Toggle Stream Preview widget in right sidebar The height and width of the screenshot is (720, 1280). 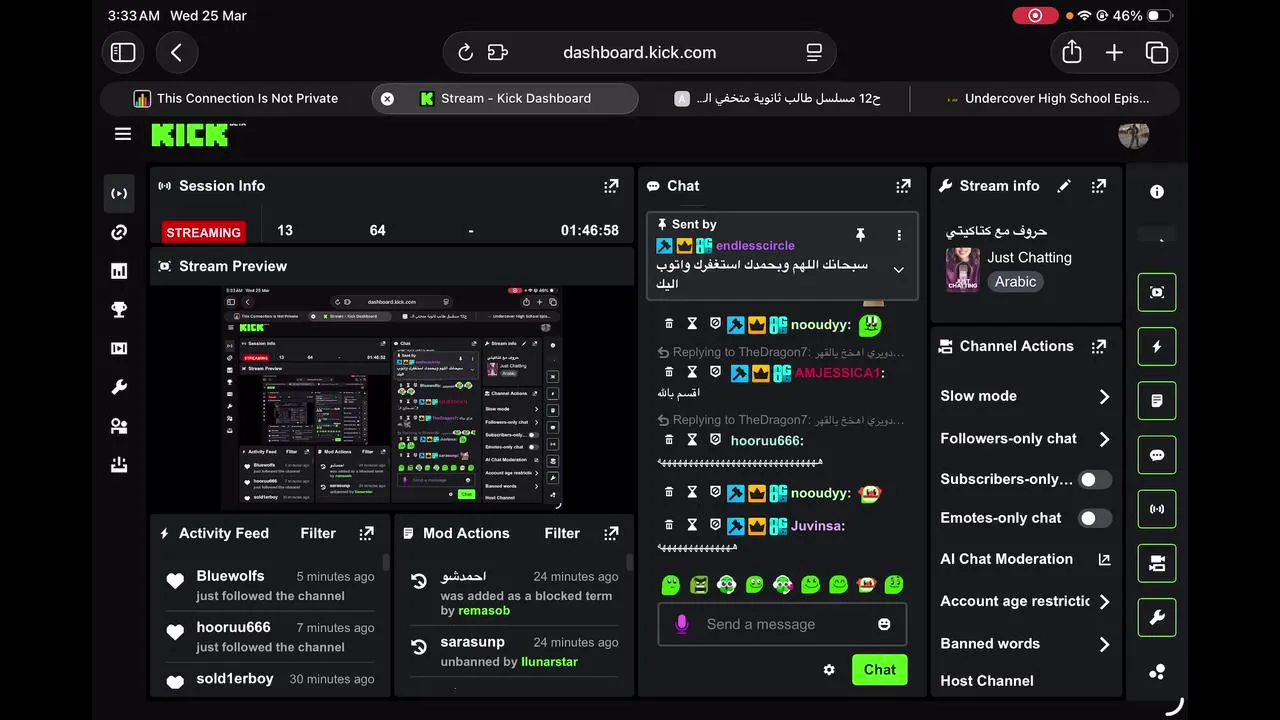[x=1157, y=292]
